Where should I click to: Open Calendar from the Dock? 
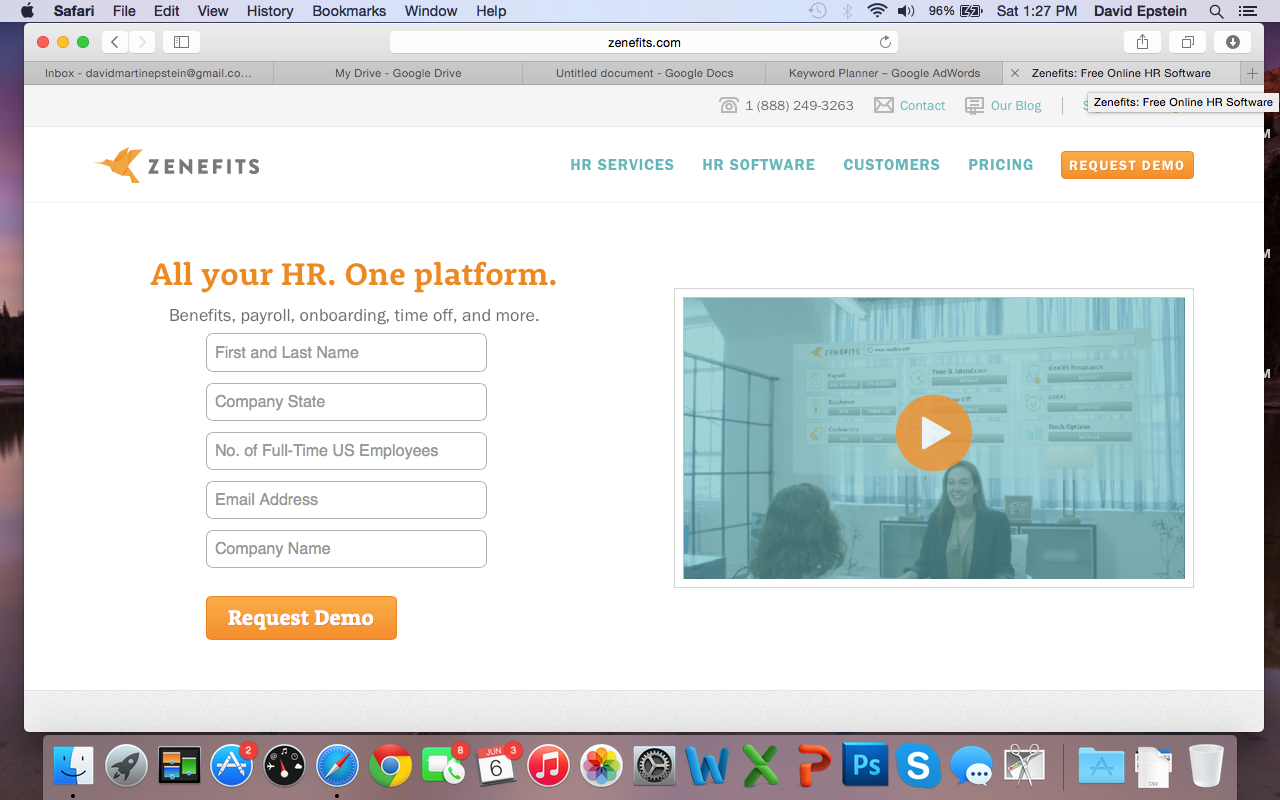[496, 767]
